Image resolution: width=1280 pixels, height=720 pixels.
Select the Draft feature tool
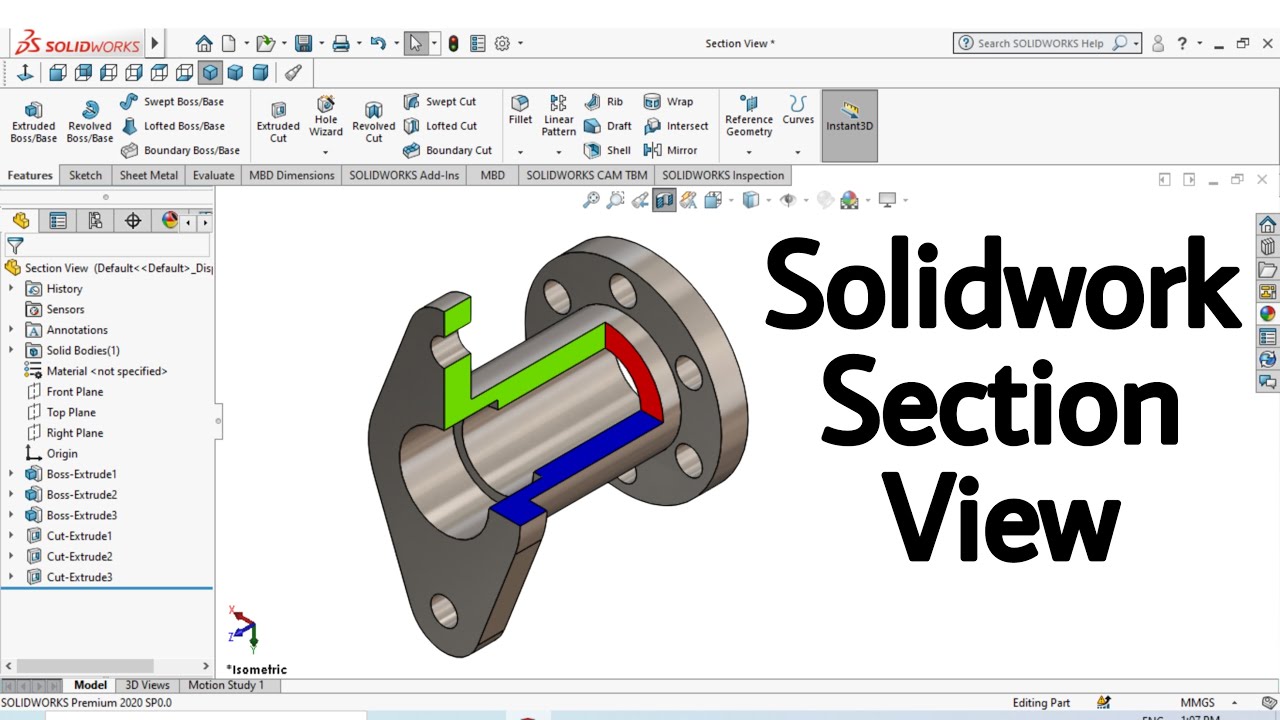tap(607, 126)
